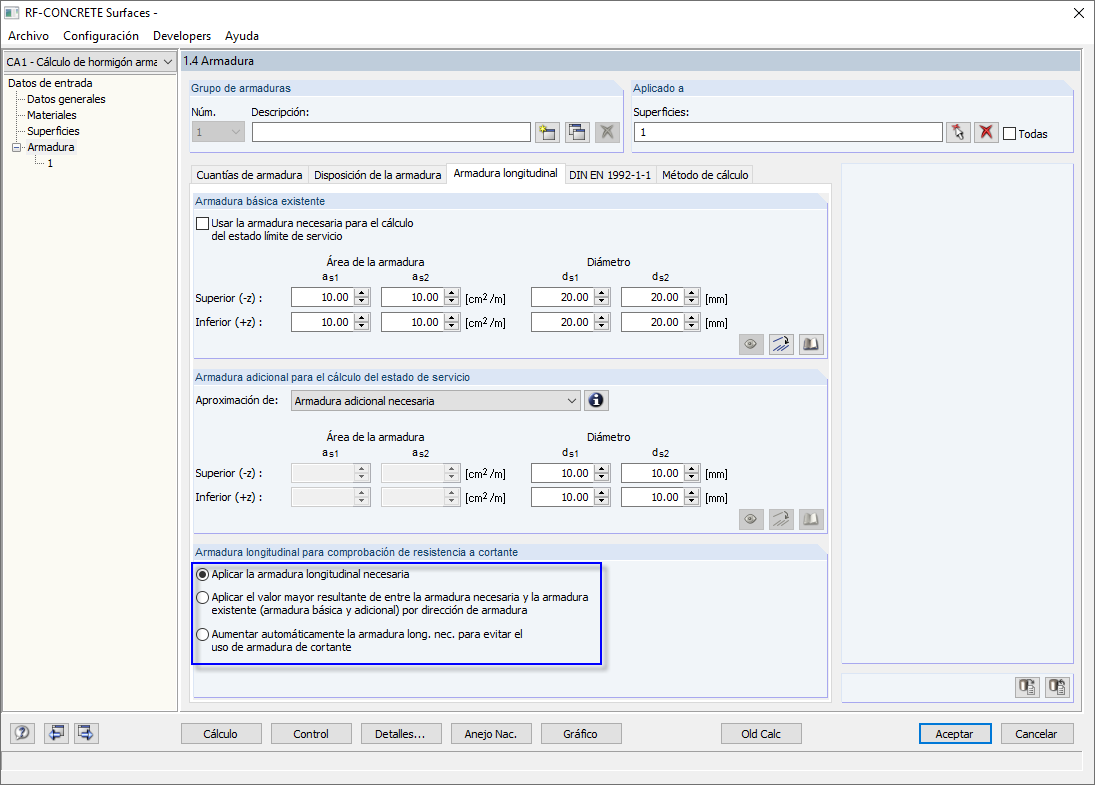Open Detalles... dialog button
This screenshot has height=785, width=1095.
400,734
